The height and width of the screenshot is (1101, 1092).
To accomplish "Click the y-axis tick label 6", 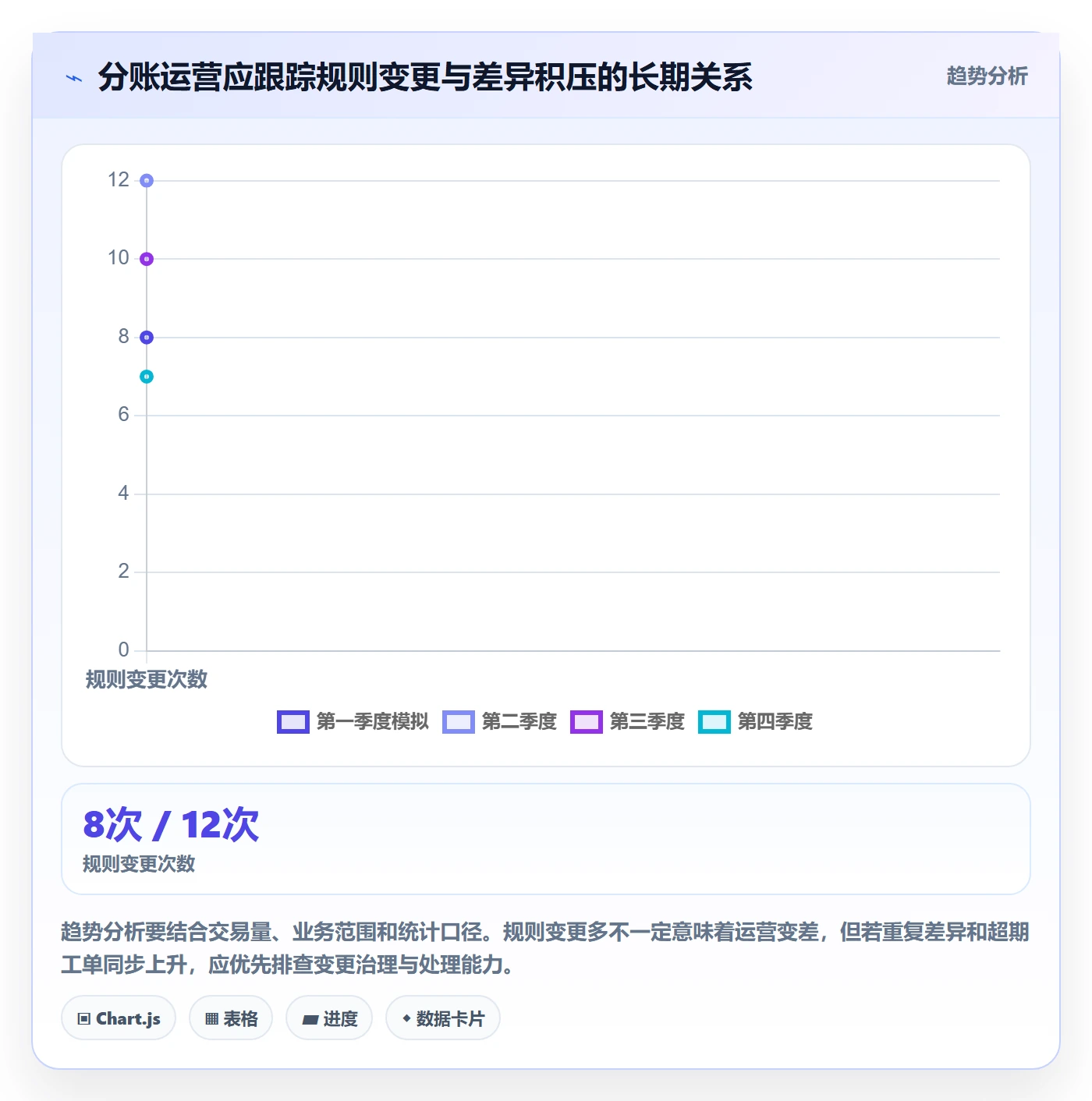I will pos(123,415).
